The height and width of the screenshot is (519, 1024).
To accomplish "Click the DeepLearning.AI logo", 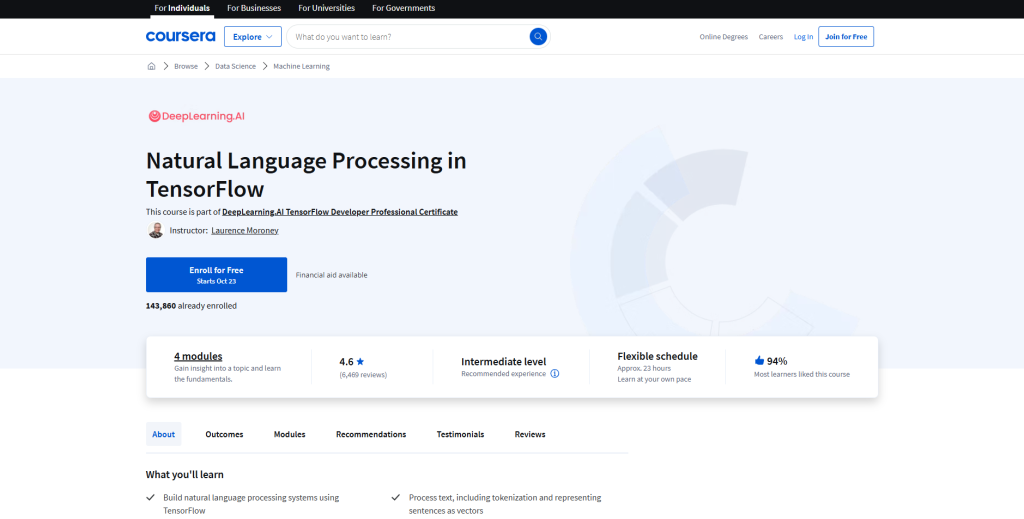I will point(197,116).
